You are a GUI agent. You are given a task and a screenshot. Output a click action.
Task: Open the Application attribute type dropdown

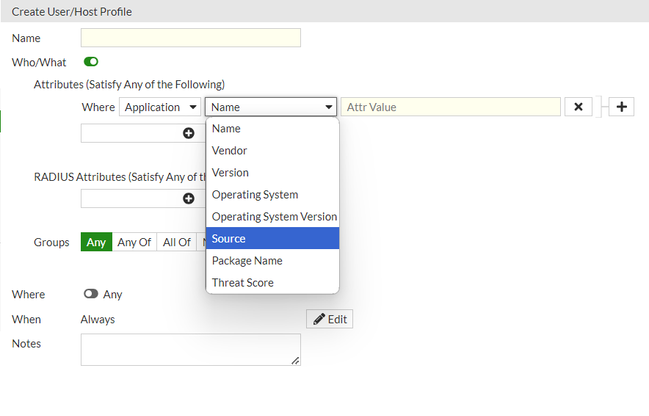coord(160,107)
